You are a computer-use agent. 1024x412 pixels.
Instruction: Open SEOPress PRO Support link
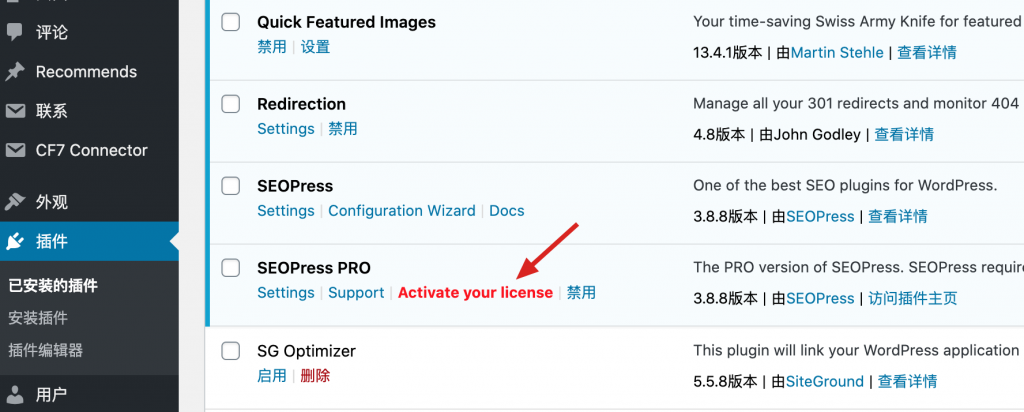(x=356, y=293)
